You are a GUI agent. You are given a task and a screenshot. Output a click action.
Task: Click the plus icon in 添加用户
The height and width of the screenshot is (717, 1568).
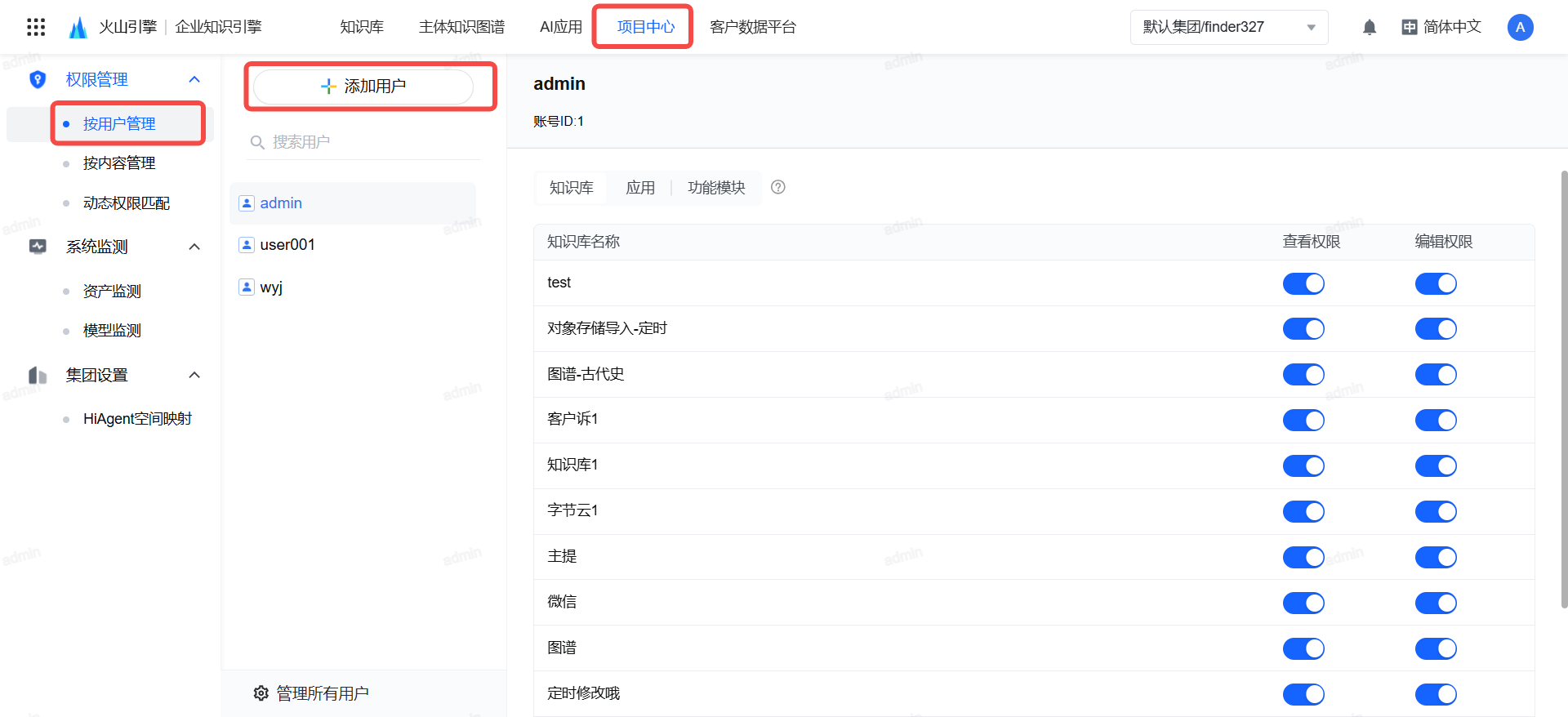[x=328, y=86]
